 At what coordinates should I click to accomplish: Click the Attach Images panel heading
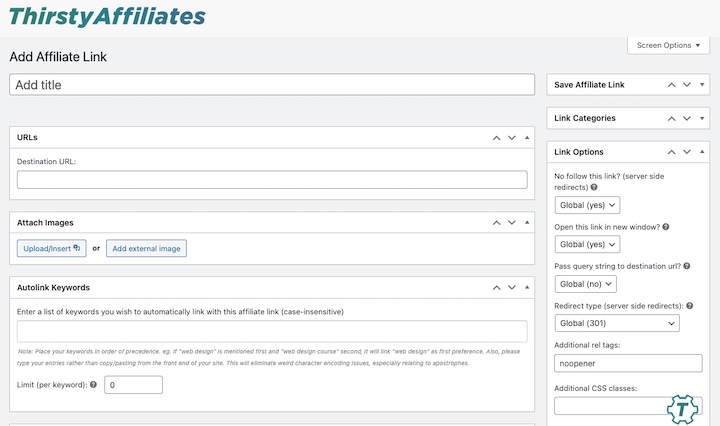click(45, 223)
